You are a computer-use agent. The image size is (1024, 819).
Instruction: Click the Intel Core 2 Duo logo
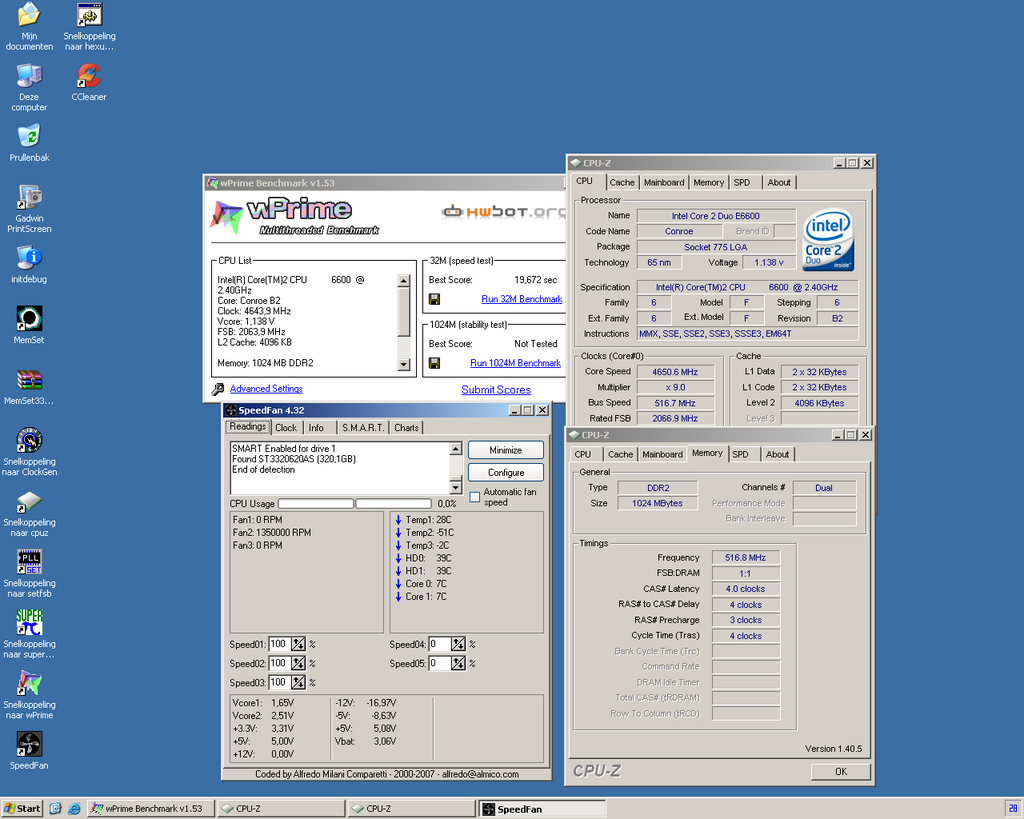828,239
